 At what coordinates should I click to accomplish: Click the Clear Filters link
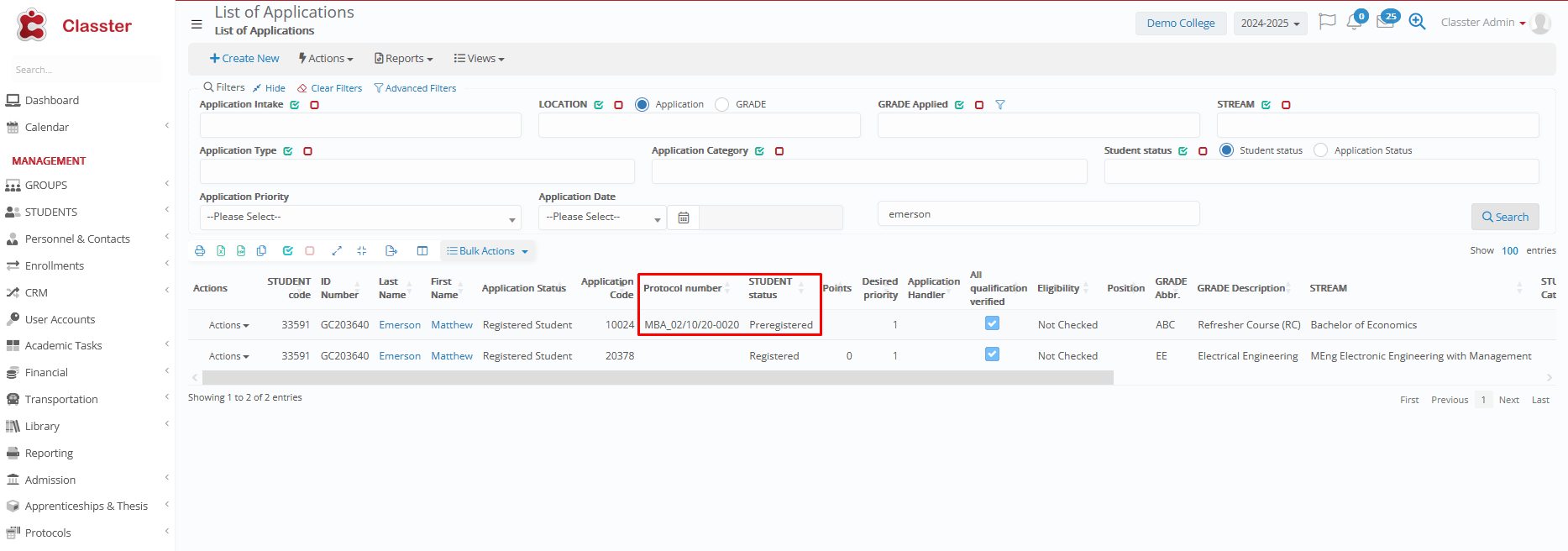(330, 88)
